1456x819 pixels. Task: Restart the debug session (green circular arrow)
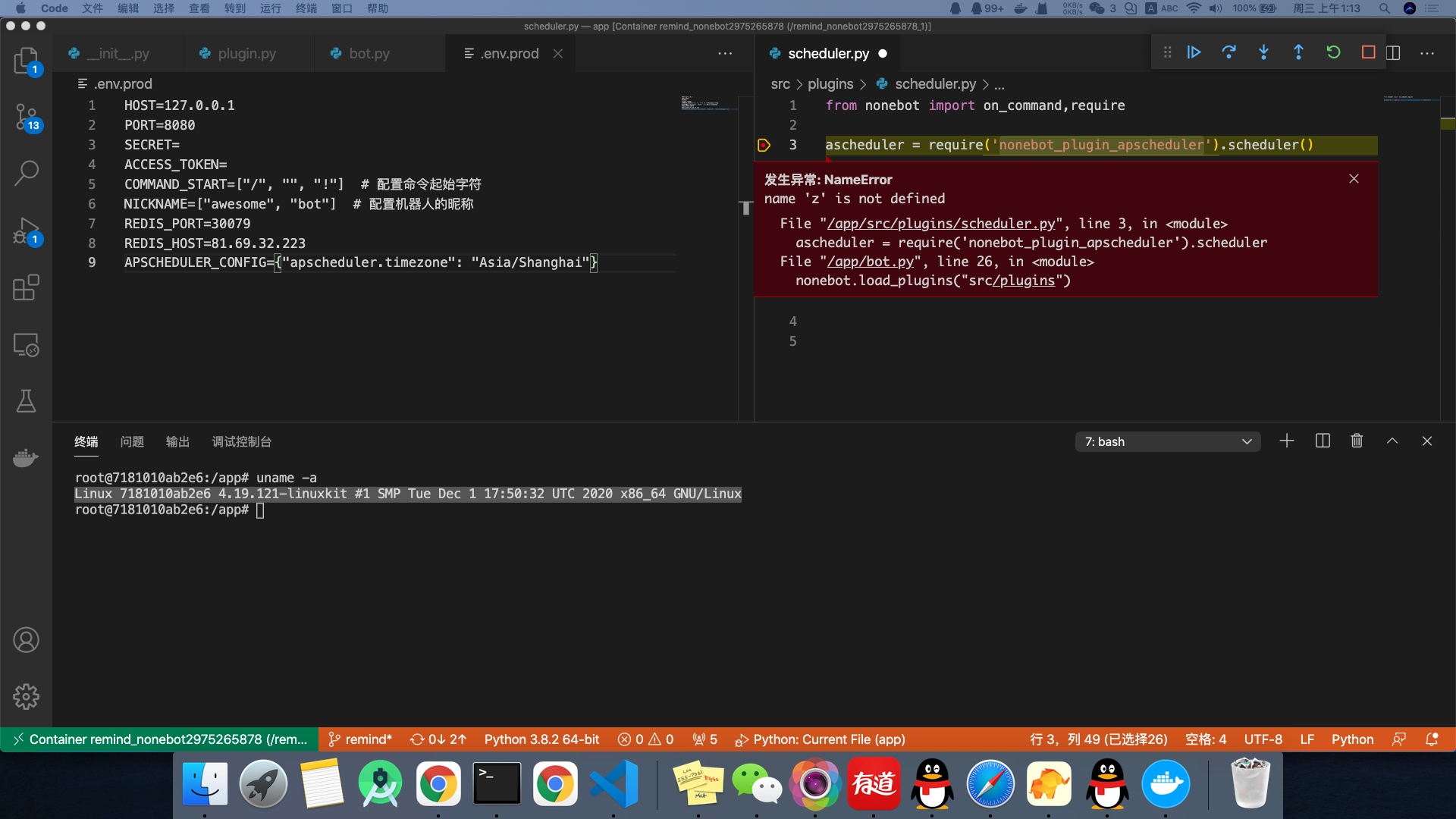tap(1333, 52)
